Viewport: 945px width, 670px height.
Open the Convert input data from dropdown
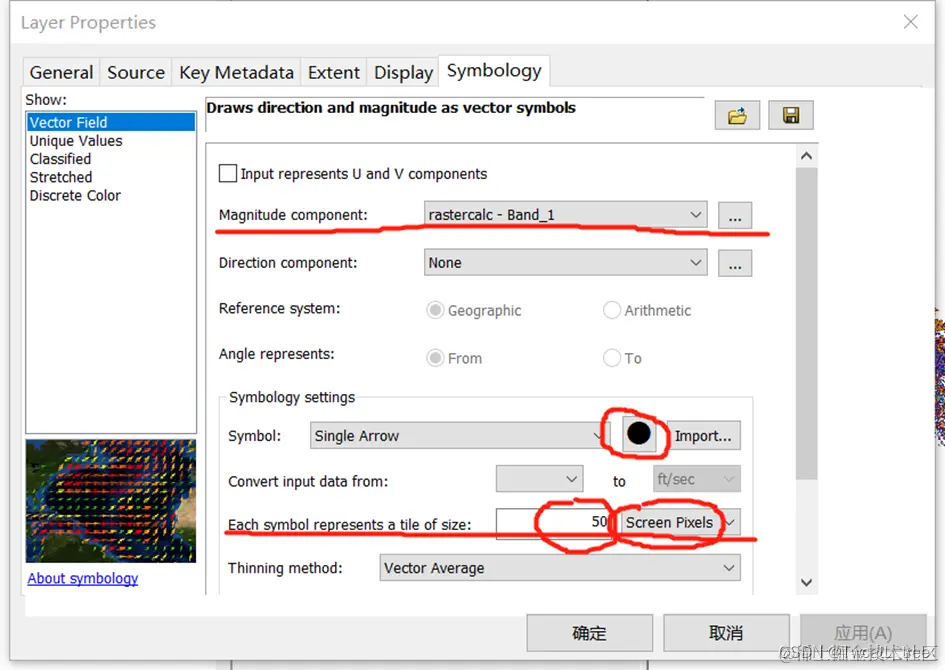[539, 479]
